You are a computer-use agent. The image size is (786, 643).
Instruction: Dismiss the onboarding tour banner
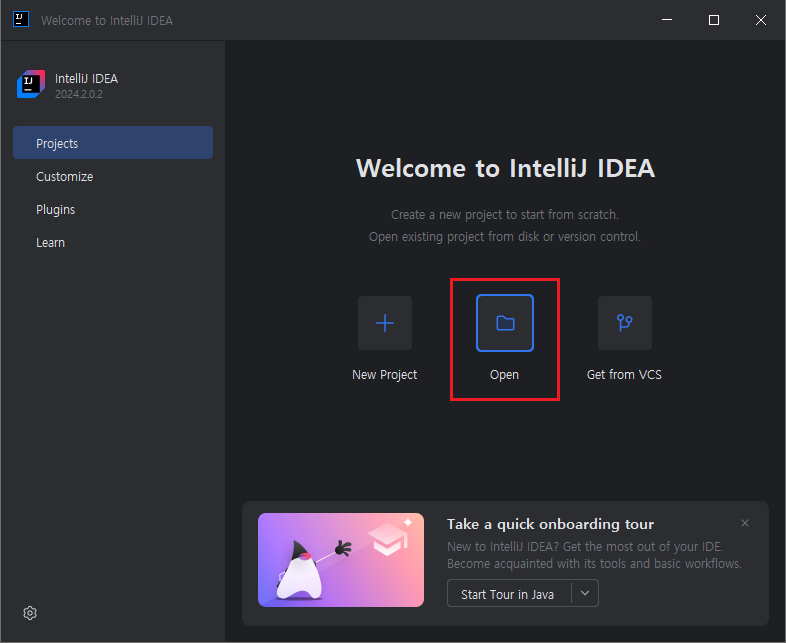pyautogui.click(x=744, y=523)
